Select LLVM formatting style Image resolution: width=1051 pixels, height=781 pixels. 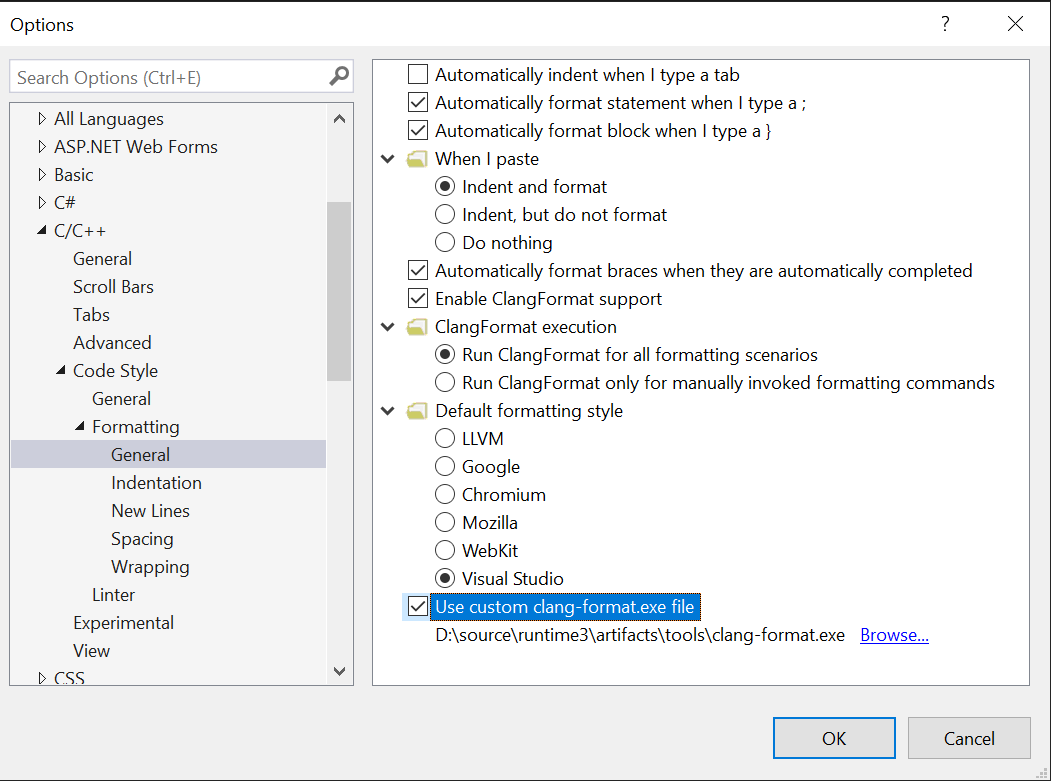coord(445,438)
